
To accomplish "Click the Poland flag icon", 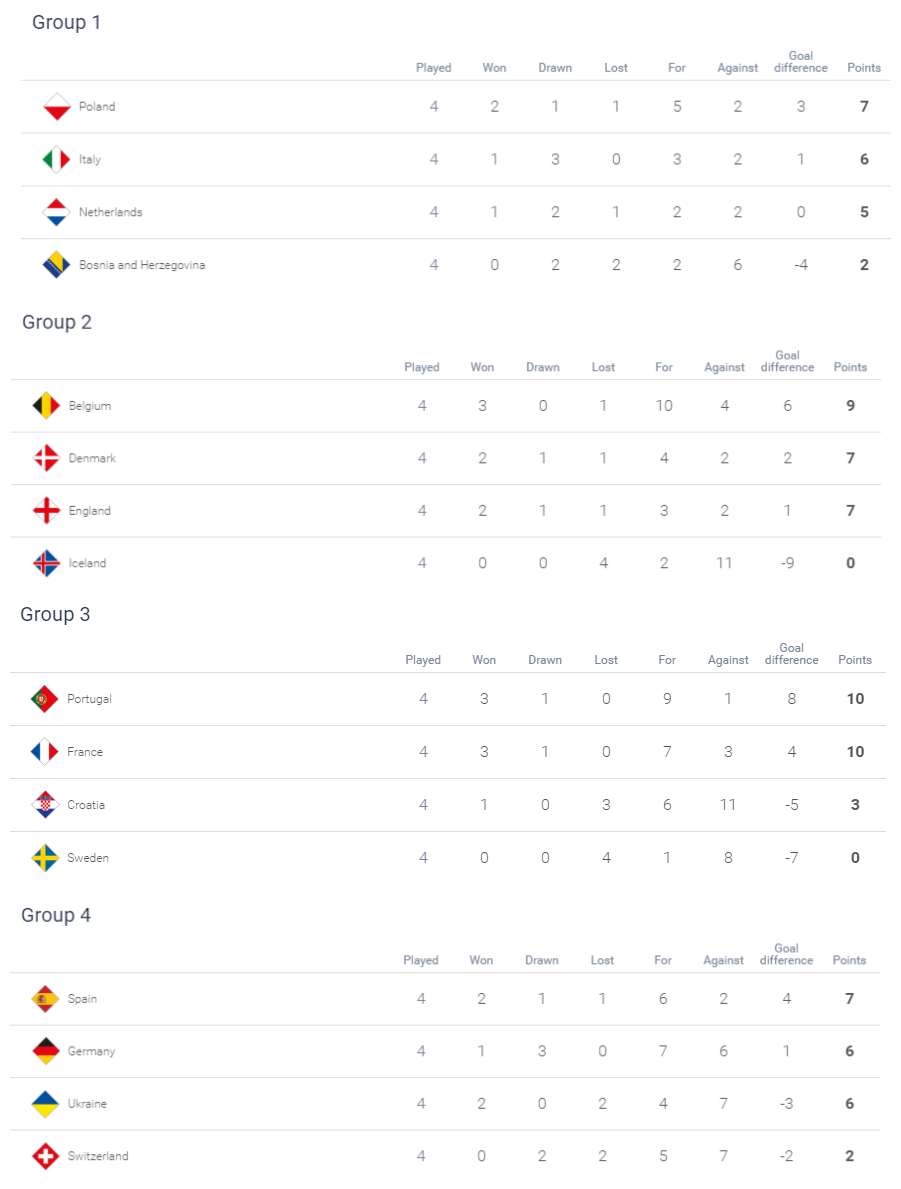I will click(x=57, y=107).
